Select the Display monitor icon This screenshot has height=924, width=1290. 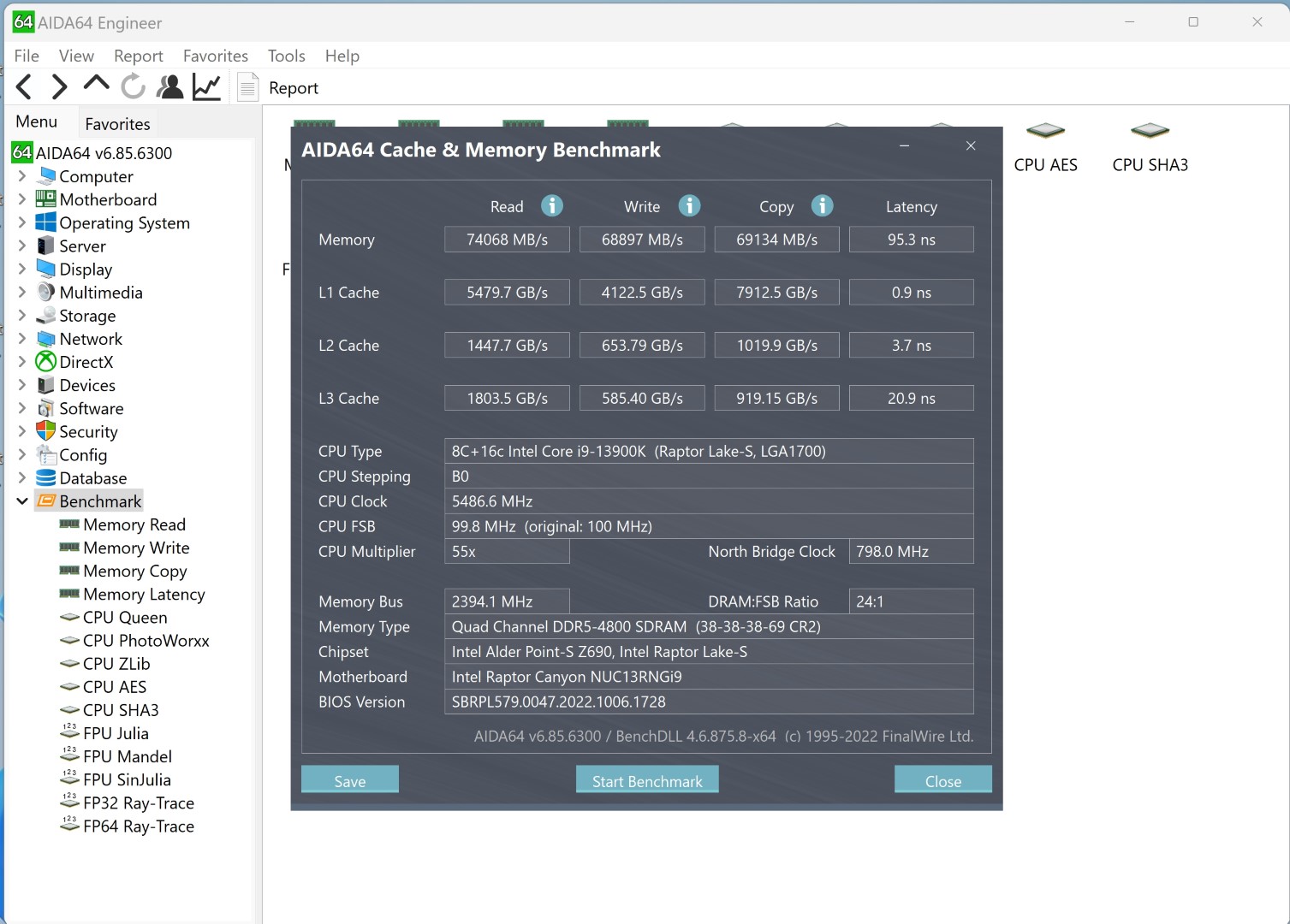[46, 269]
